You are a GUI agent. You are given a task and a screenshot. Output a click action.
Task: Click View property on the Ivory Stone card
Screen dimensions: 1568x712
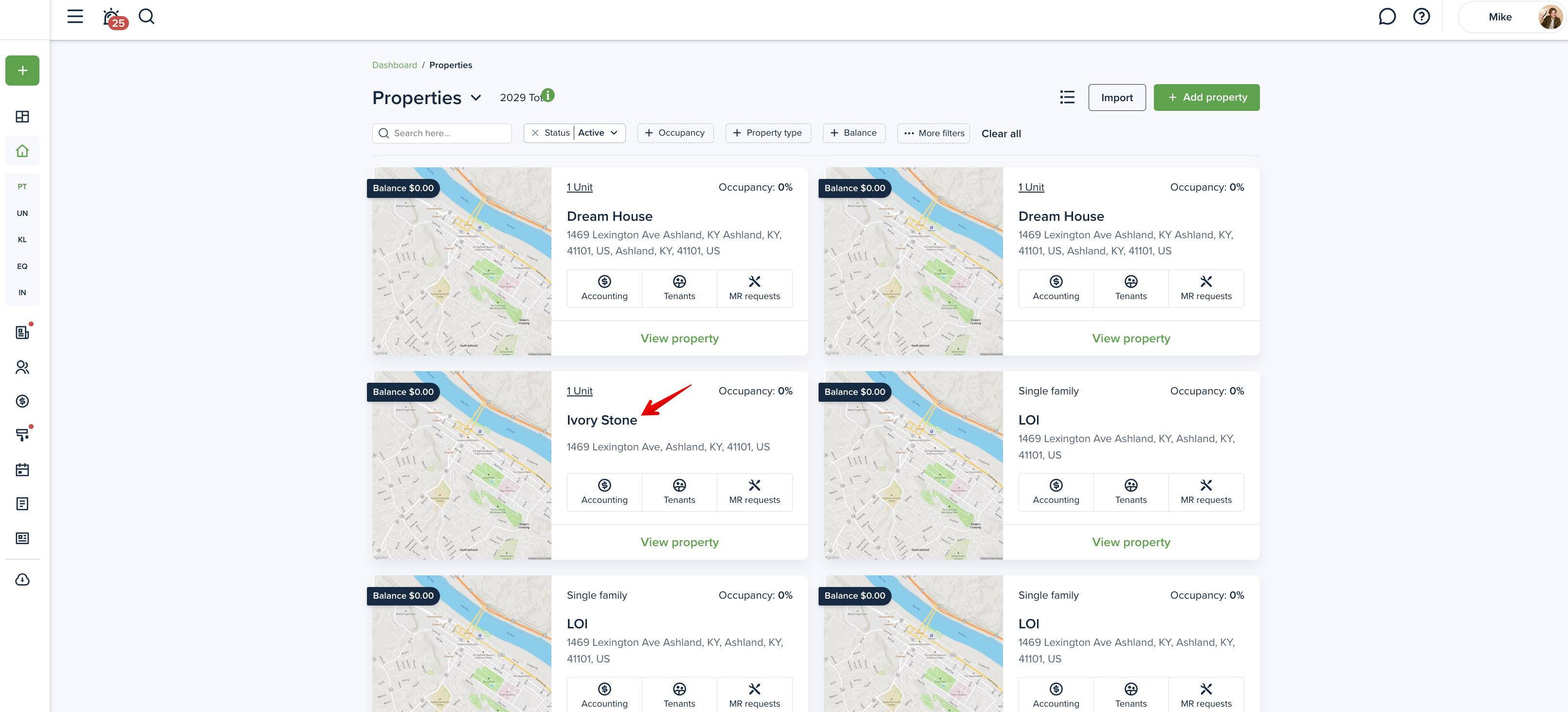click(679, 542)
